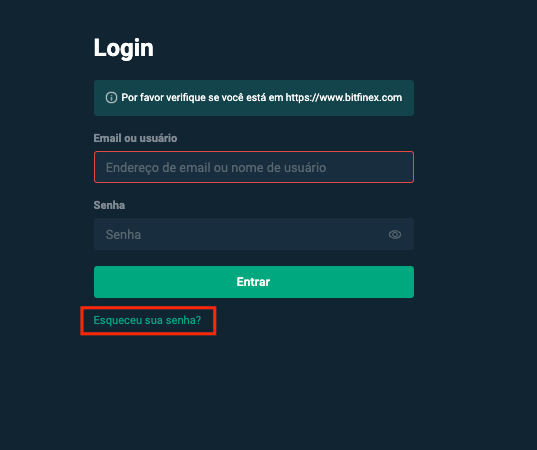Viewport: 537px width, 450px height.
Task: Click the Login heading text
Action: click(x=124, y=48)
